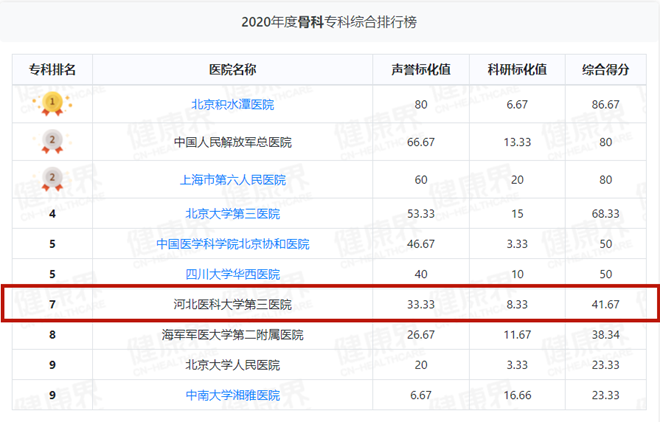Screen dimensions: 660x422
Task: Click the composite score 41.67
Action: coord(606,304)
